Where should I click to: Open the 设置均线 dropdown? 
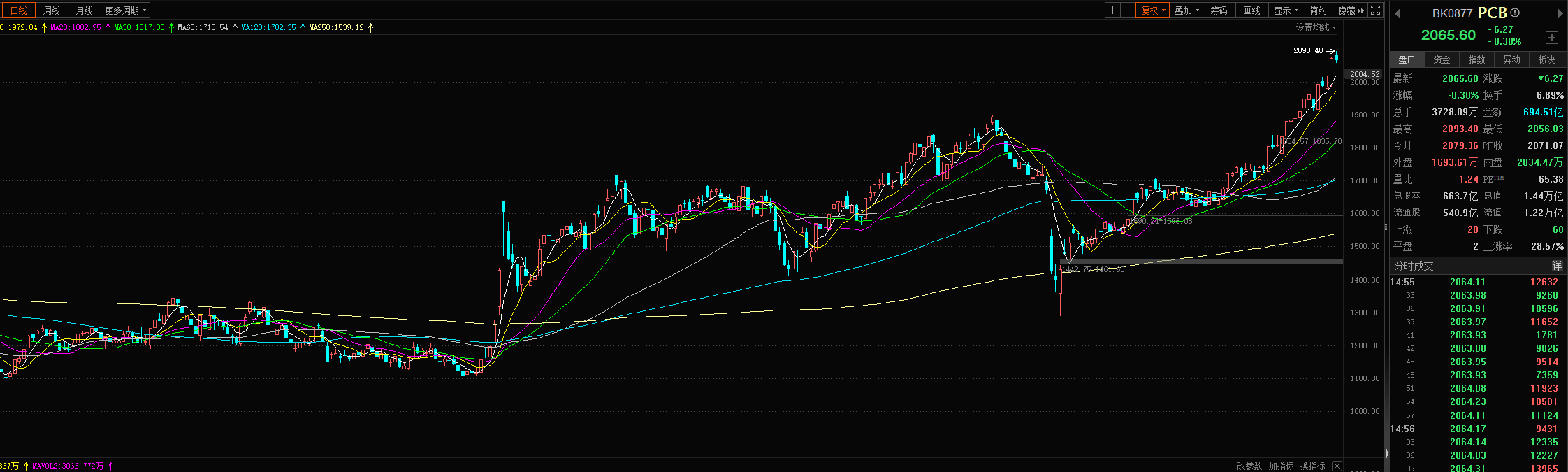[x=1316, y=27]
